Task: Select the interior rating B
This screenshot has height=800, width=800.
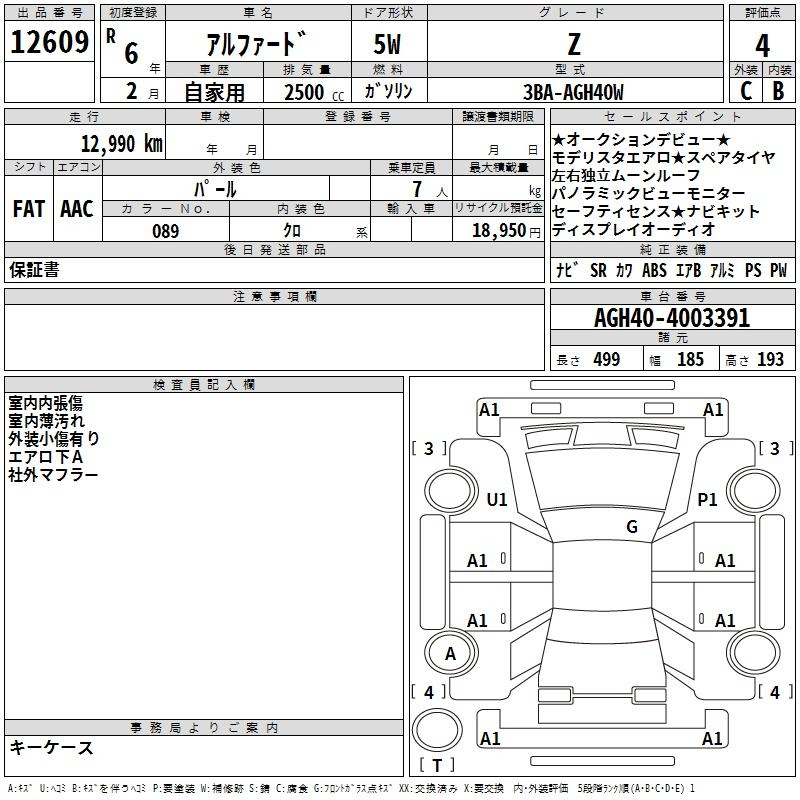Action: (778, 91)
